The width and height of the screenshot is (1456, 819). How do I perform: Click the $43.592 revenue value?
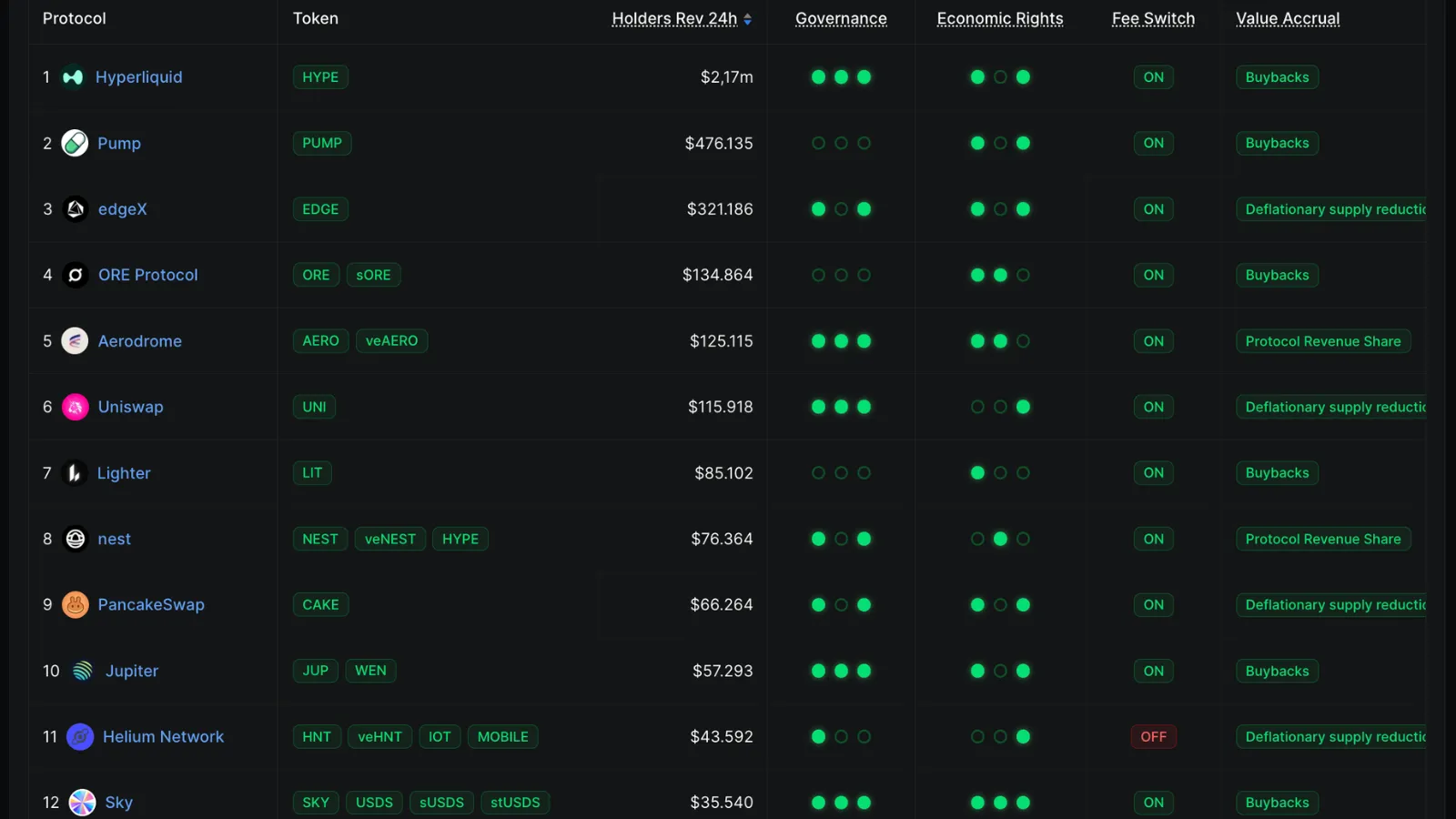coord(722,736)
